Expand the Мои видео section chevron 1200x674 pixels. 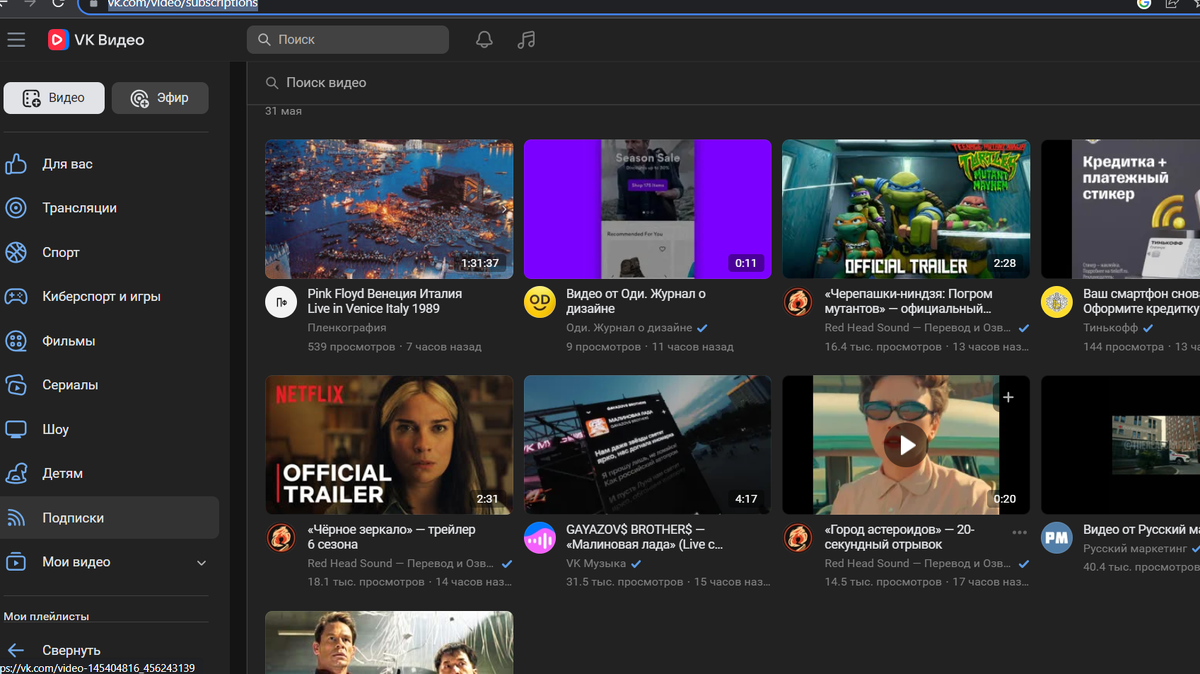coord(201,563)
